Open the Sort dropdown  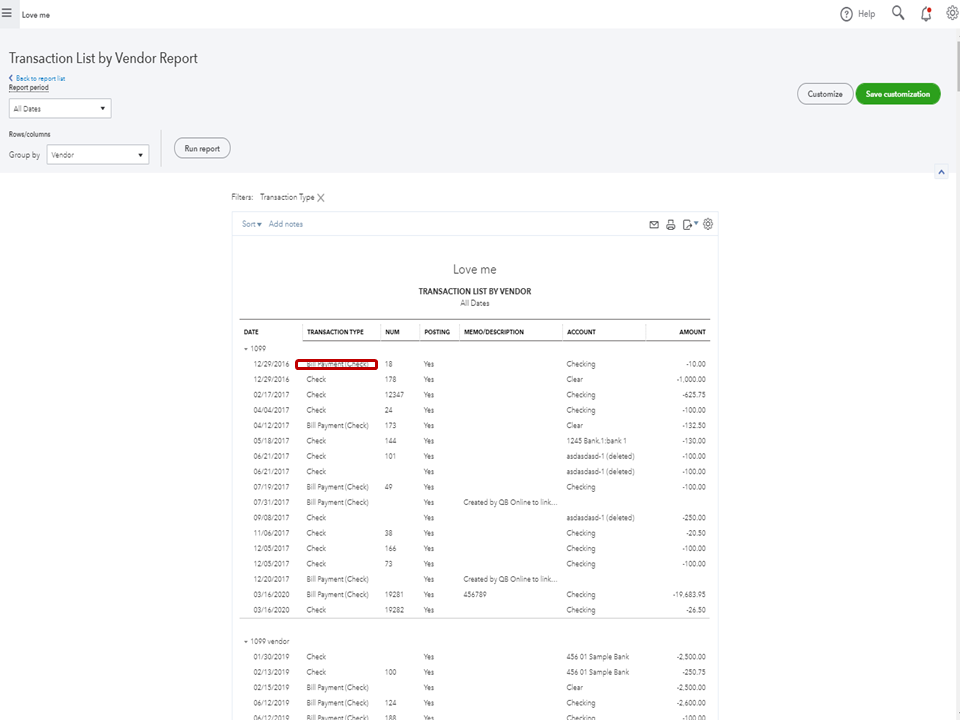pos(252,224)
